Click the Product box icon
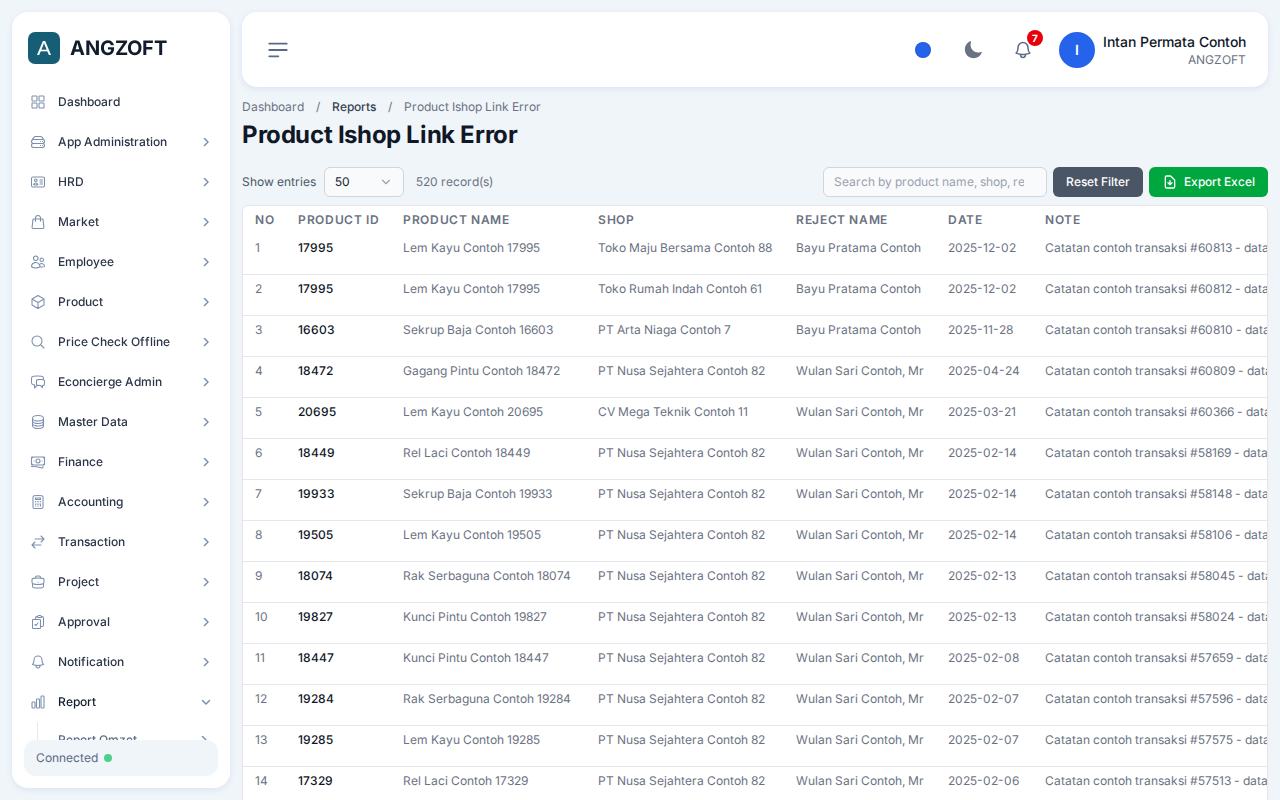Viewport: 1280px width, 800px height. [x=38, y=302]
